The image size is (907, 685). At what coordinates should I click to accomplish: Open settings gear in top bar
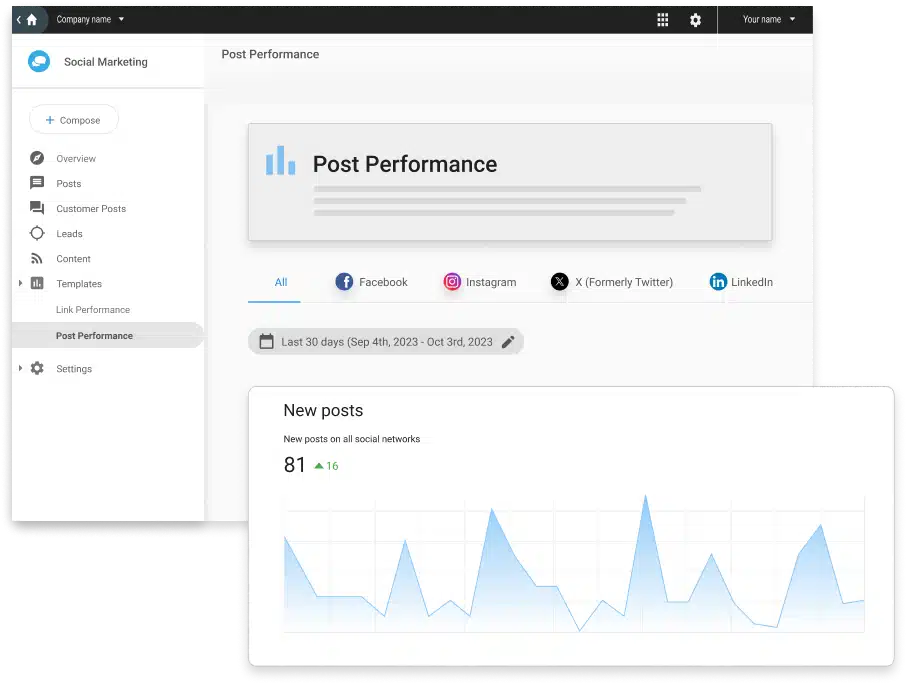tap(696, 20)
